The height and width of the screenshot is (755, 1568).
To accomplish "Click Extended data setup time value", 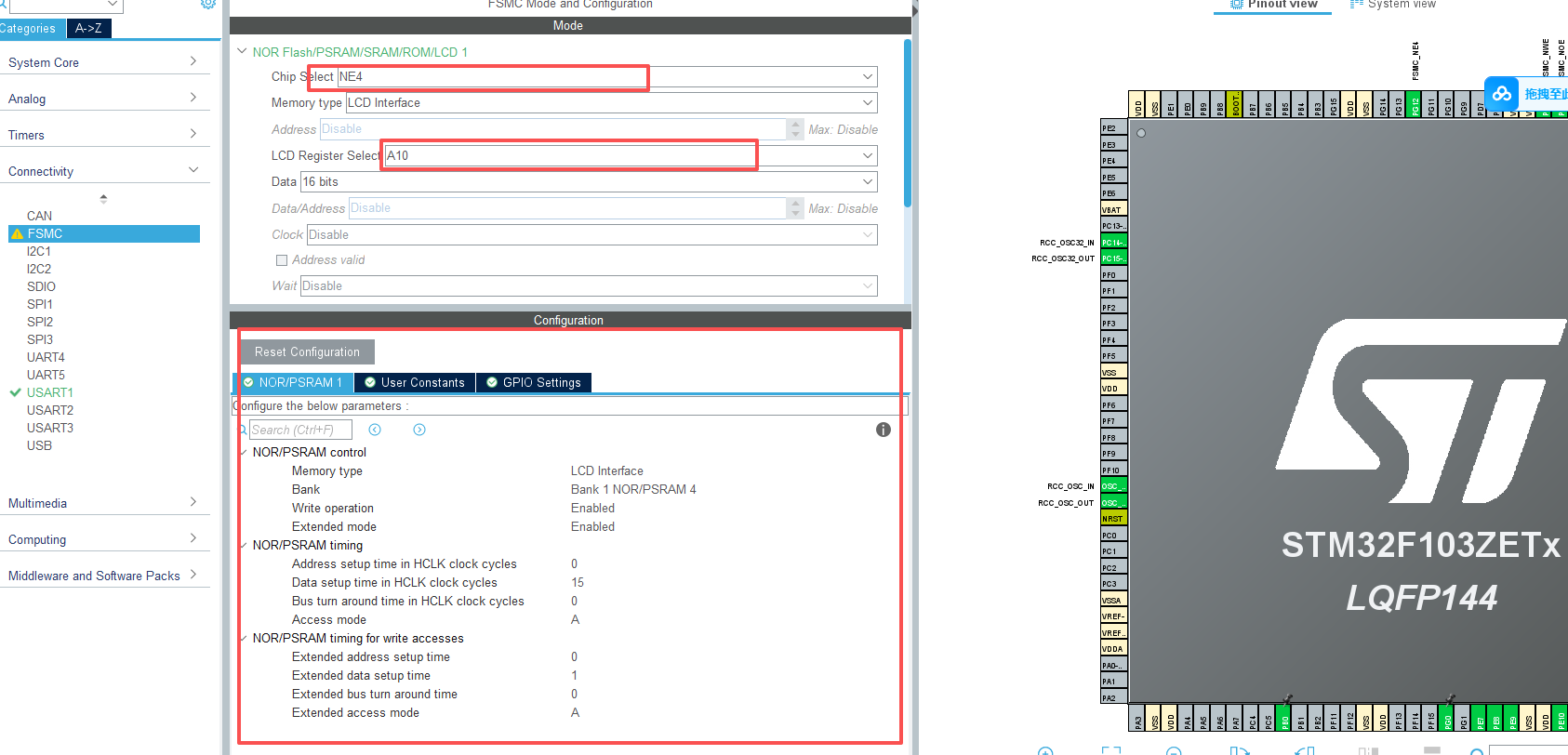I will click(574, 676).
